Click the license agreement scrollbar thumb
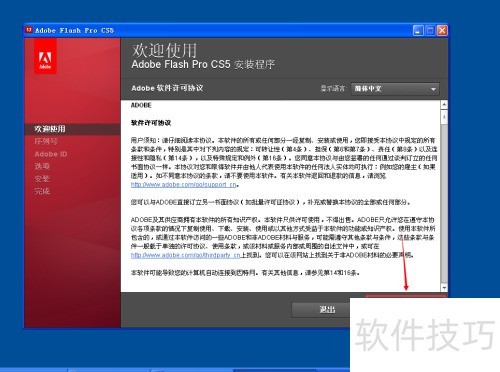Viewport: 500px width, 372px height. [x=444, y=117]
